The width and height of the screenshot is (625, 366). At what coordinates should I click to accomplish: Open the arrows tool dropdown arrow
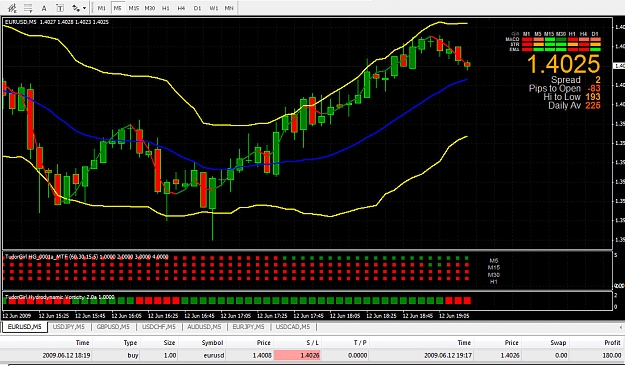coord(85,8)
